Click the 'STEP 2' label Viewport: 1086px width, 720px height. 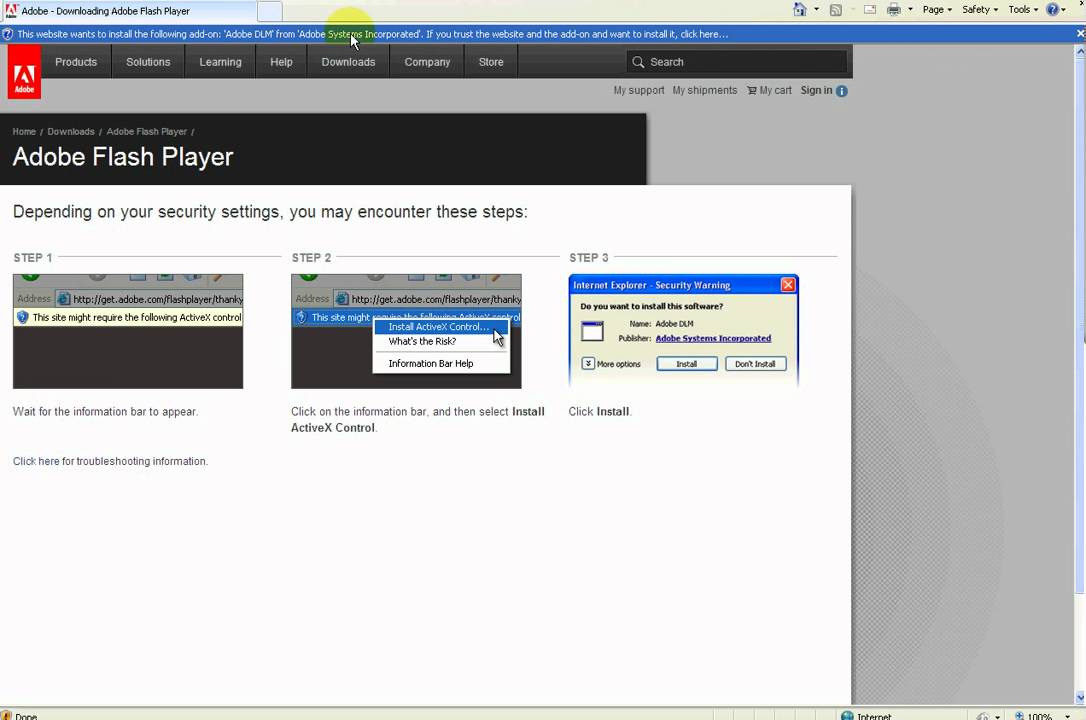(x=311, y=258)
